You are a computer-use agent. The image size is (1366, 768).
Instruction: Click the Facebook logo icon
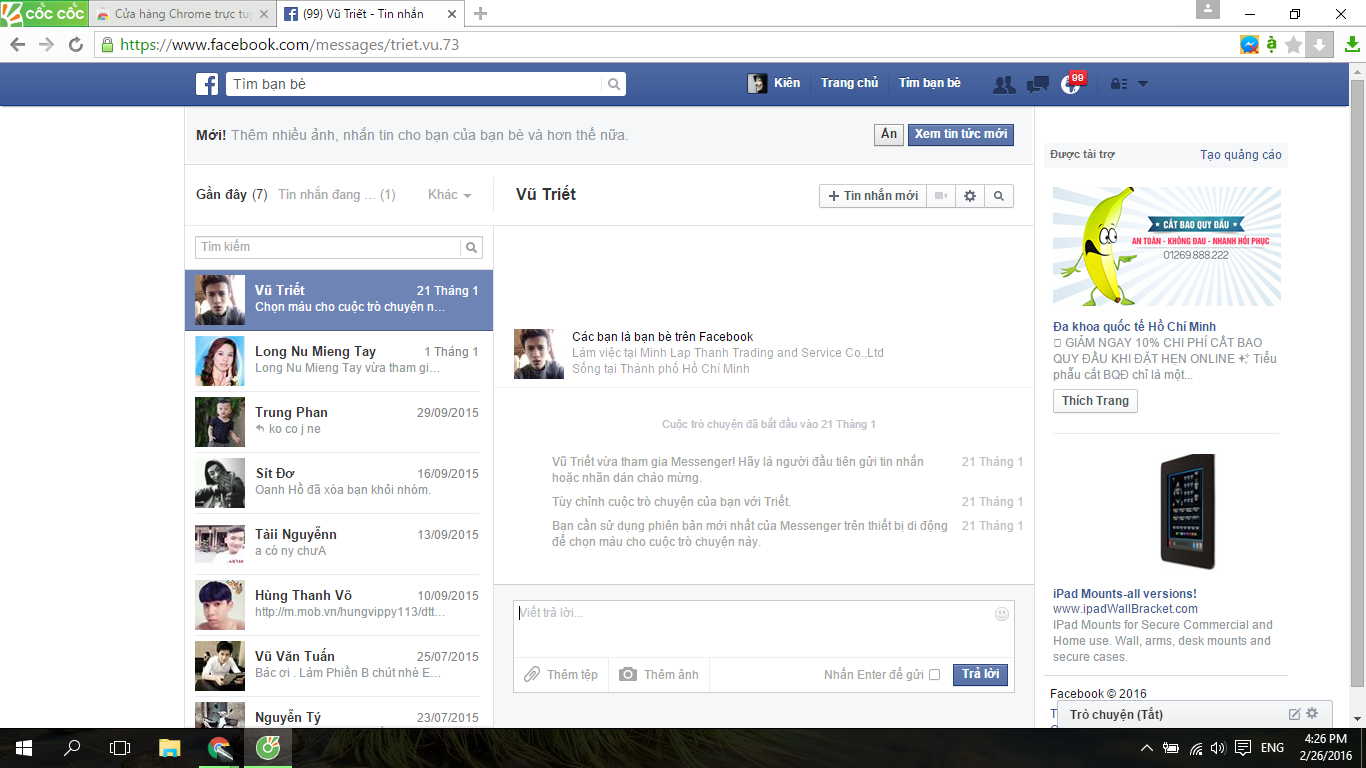click(207, 84)
